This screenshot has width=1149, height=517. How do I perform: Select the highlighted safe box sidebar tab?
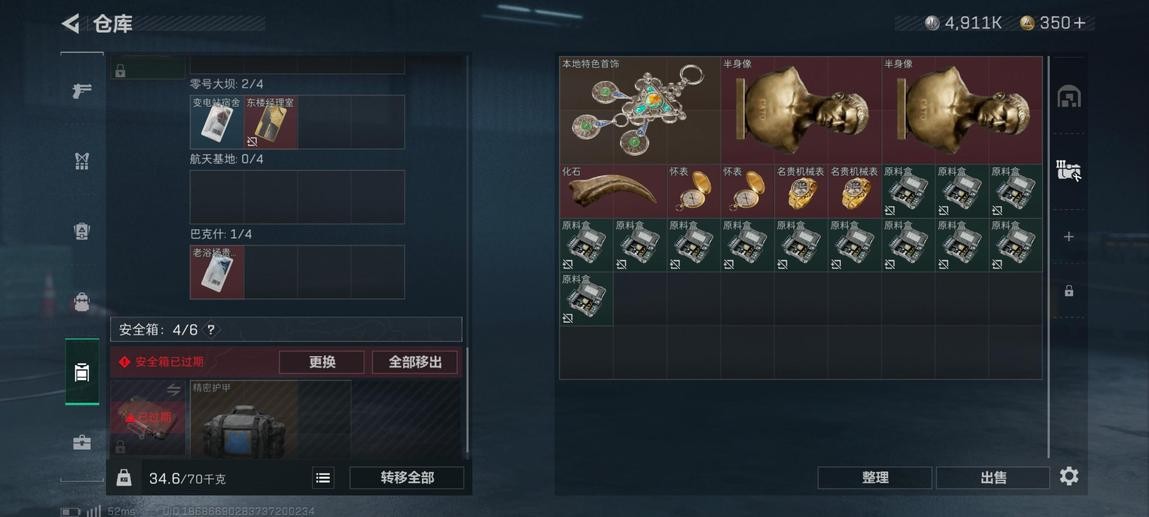click(x=82, y=372)
